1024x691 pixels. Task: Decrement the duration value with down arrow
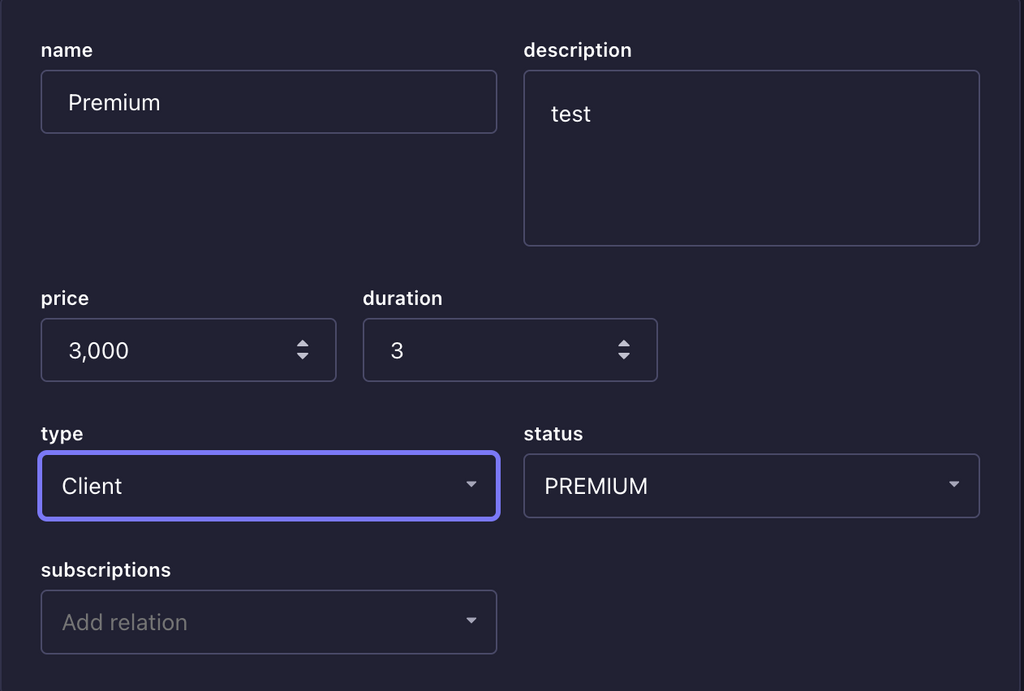tap(624, 356)
